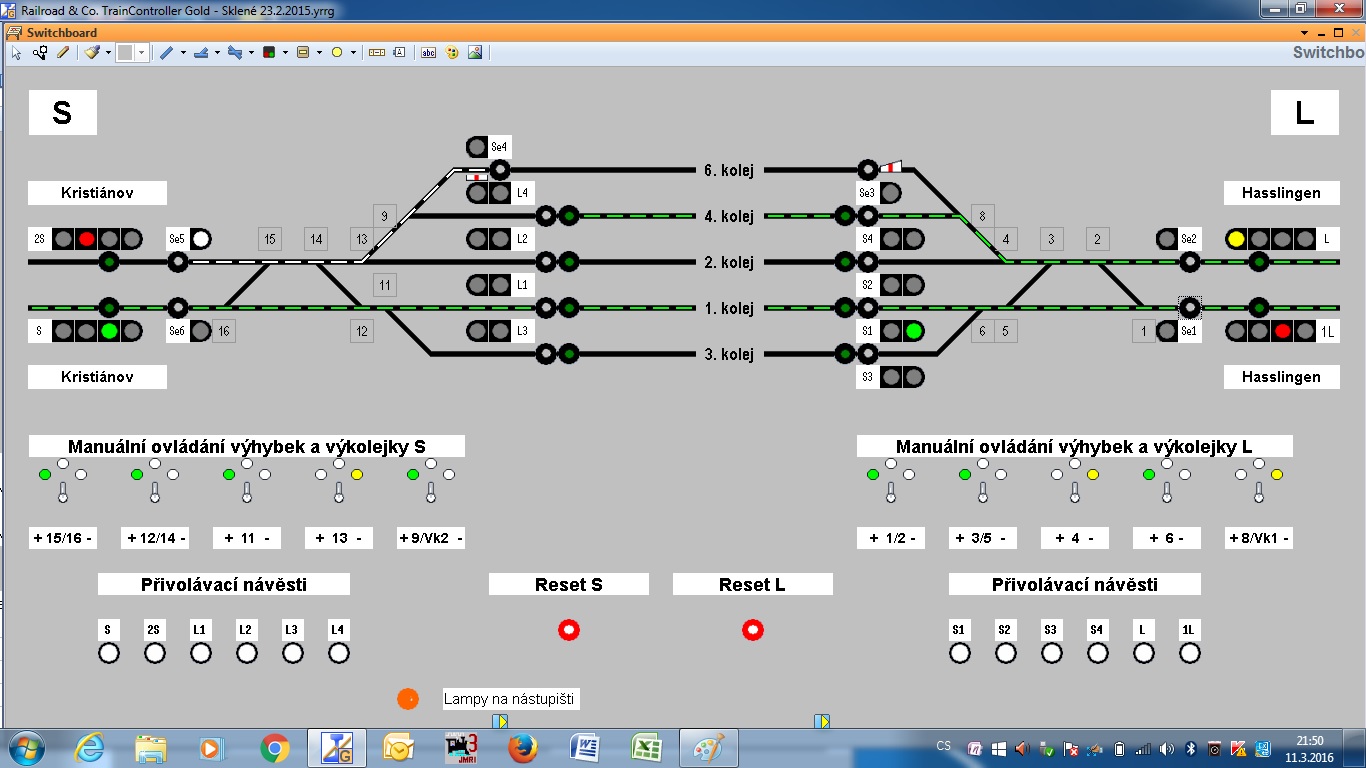Select the yellow circle button tool
Screen dimensions: 1366x768
[x=337, y=53]
